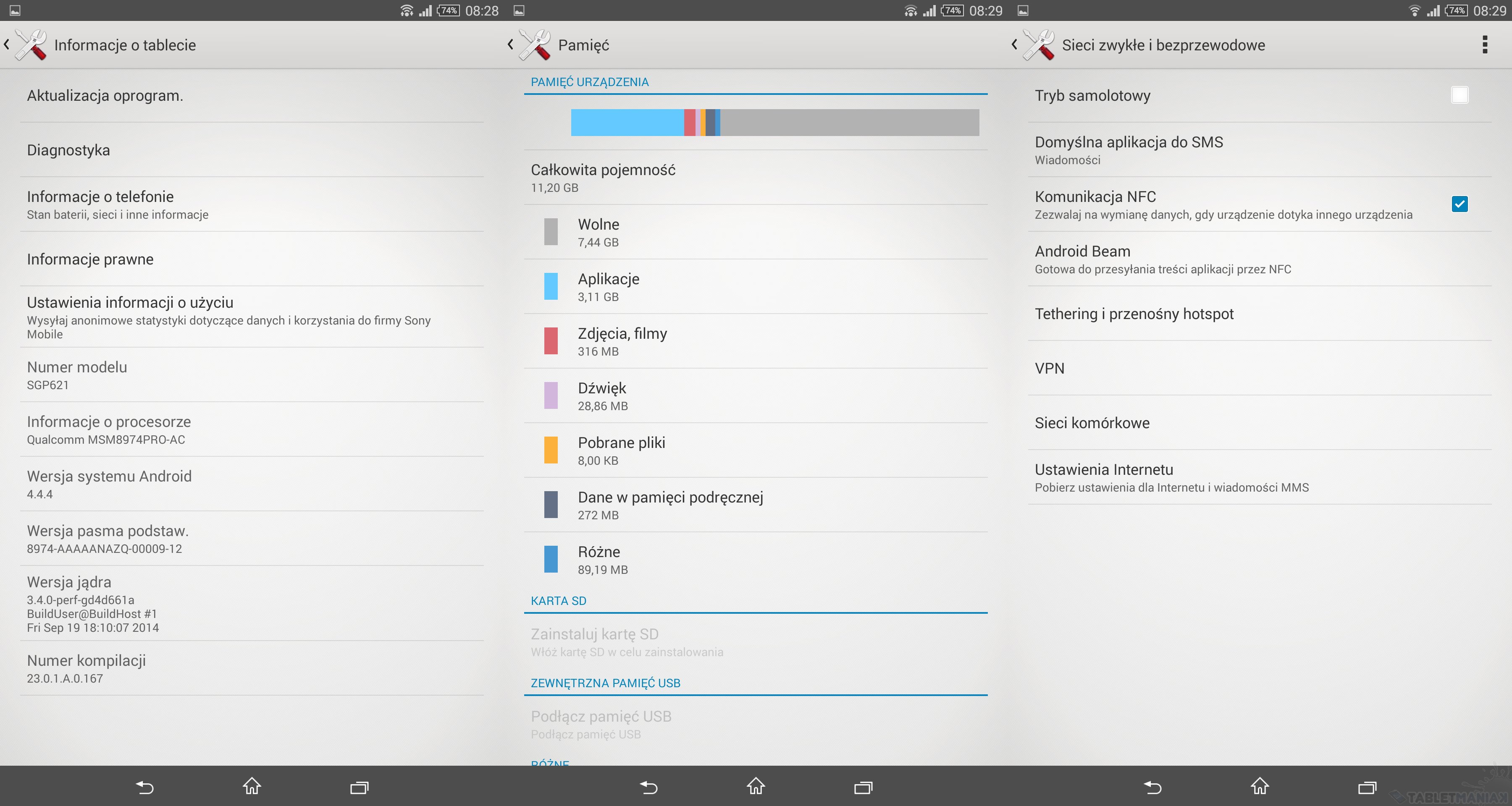Open Sieci komórkowe menu entry
Viewport: 1512px width, 806px height.
coord(1092,423)
